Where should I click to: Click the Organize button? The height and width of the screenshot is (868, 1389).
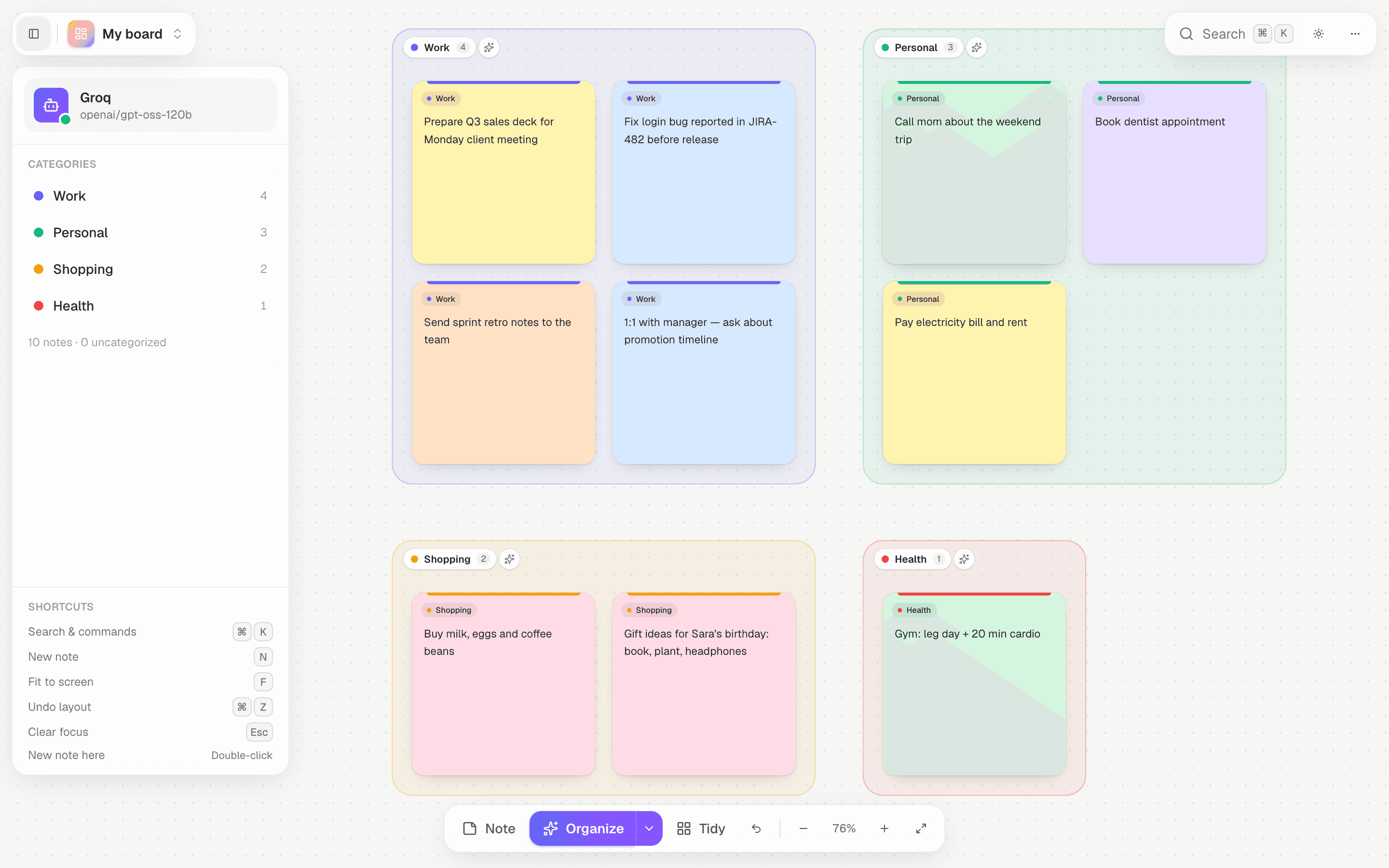583,828
